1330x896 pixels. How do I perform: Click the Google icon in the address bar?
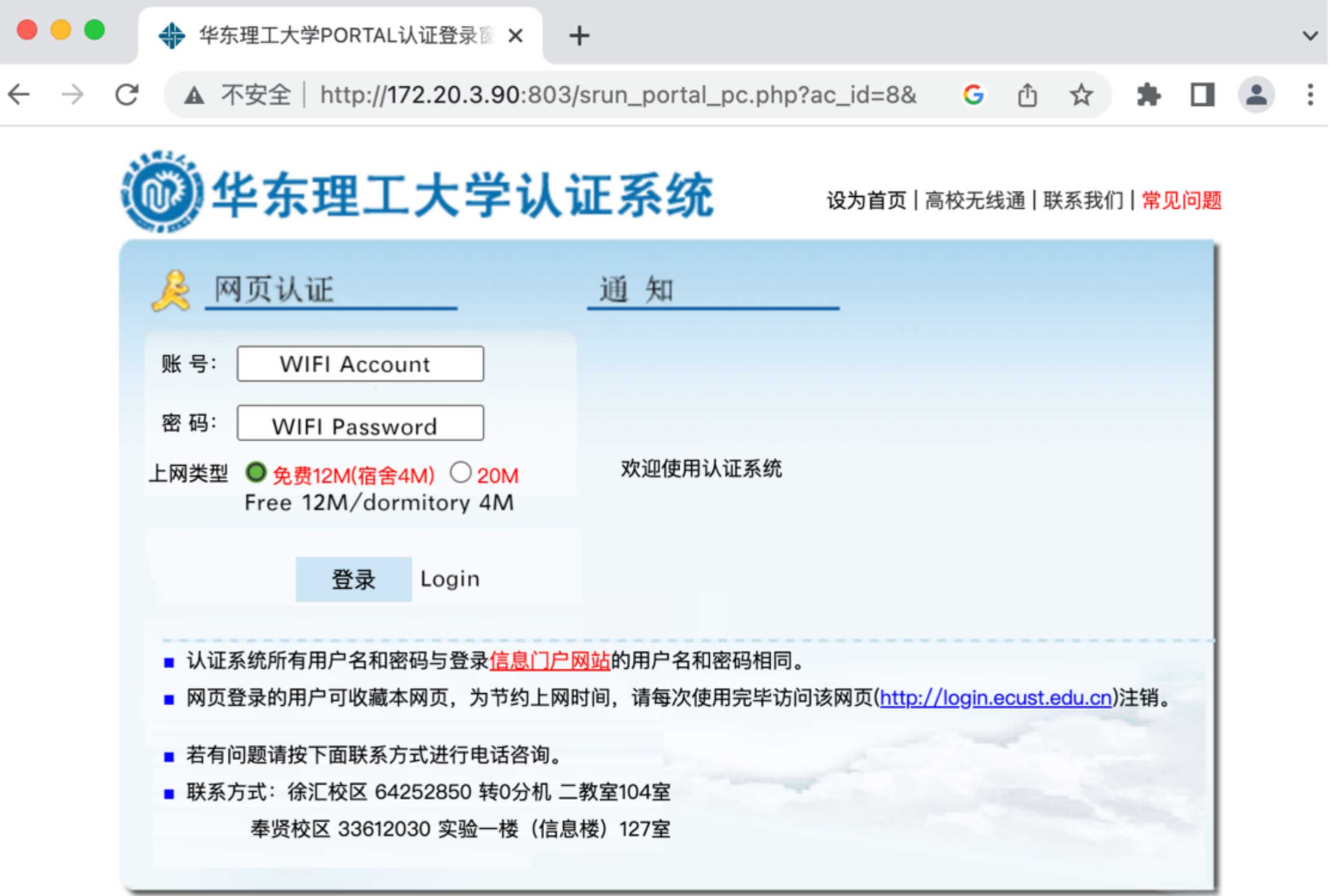pos(973,95)
